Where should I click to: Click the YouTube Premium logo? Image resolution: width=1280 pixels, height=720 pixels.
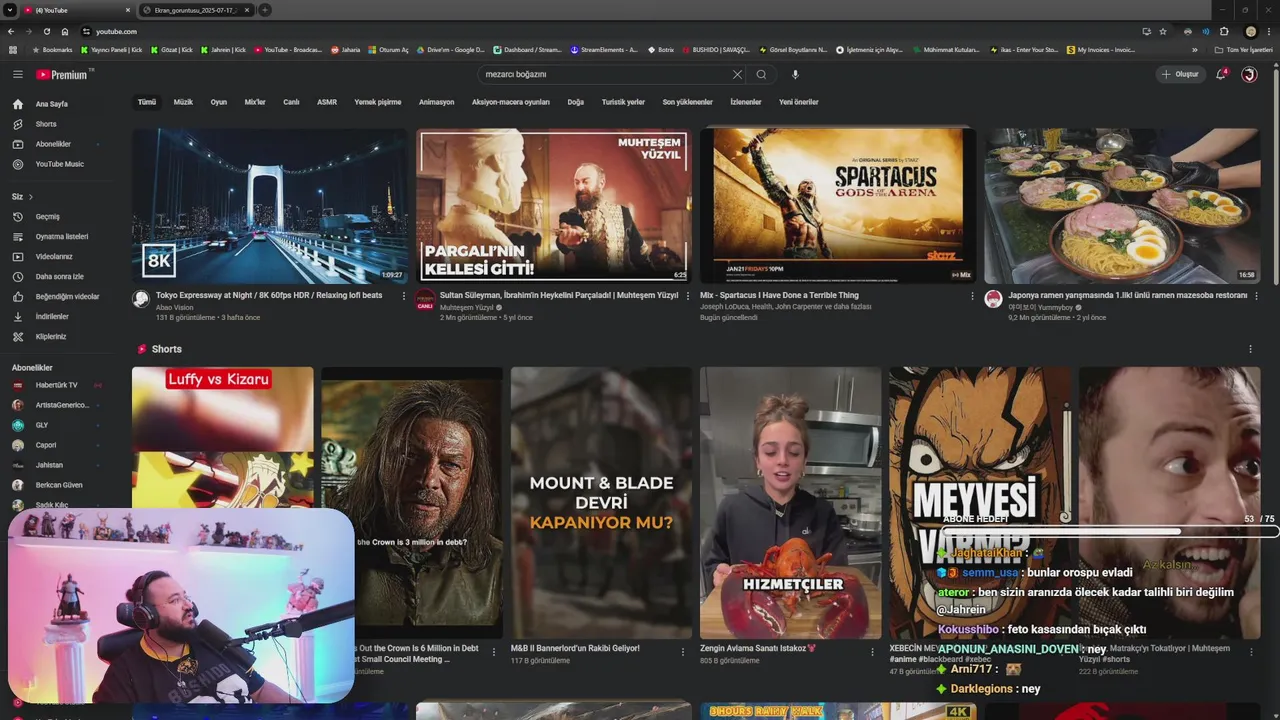[62, 74]
